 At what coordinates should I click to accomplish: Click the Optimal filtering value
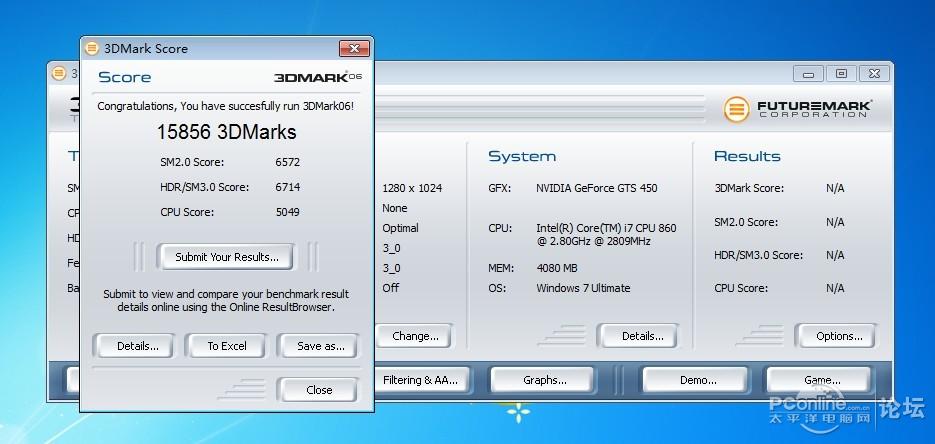coord(400,228)
